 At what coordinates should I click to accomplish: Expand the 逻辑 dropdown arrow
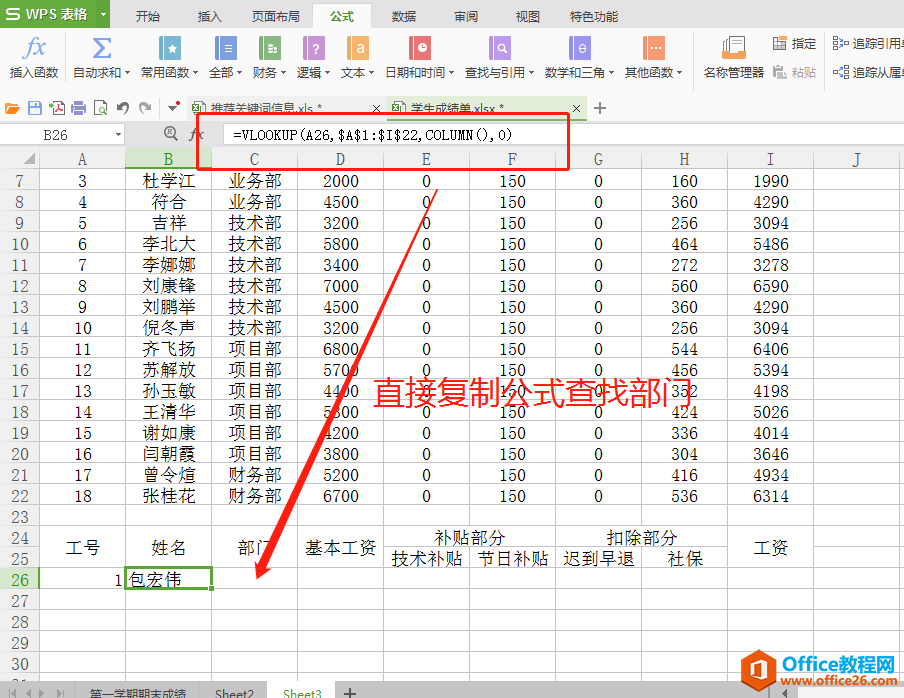coord(327,73)
